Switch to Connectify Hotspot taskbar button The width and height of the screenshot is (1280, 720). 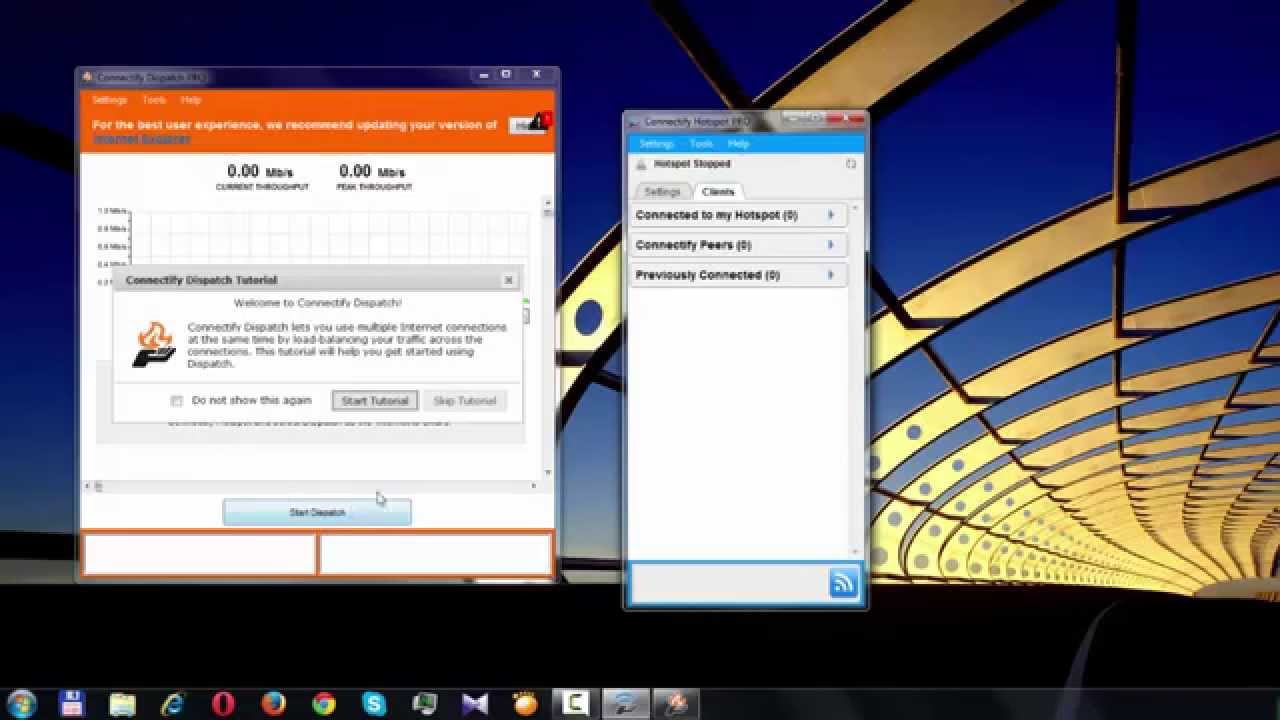point(626,704)
